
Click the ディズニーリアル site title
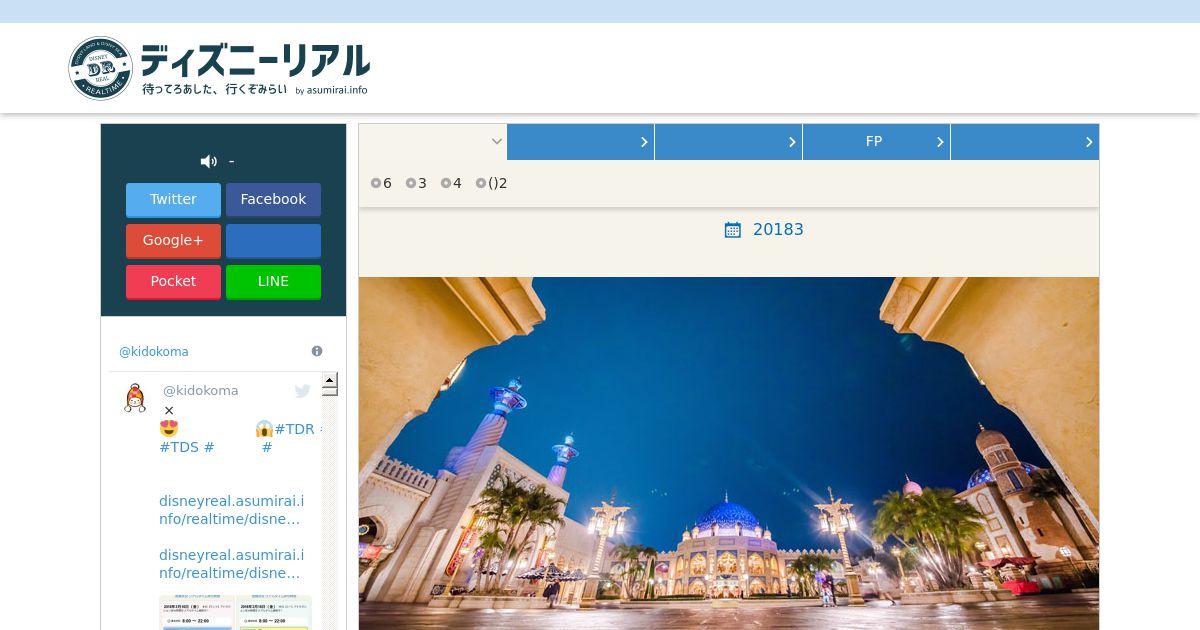pos(255,60)
